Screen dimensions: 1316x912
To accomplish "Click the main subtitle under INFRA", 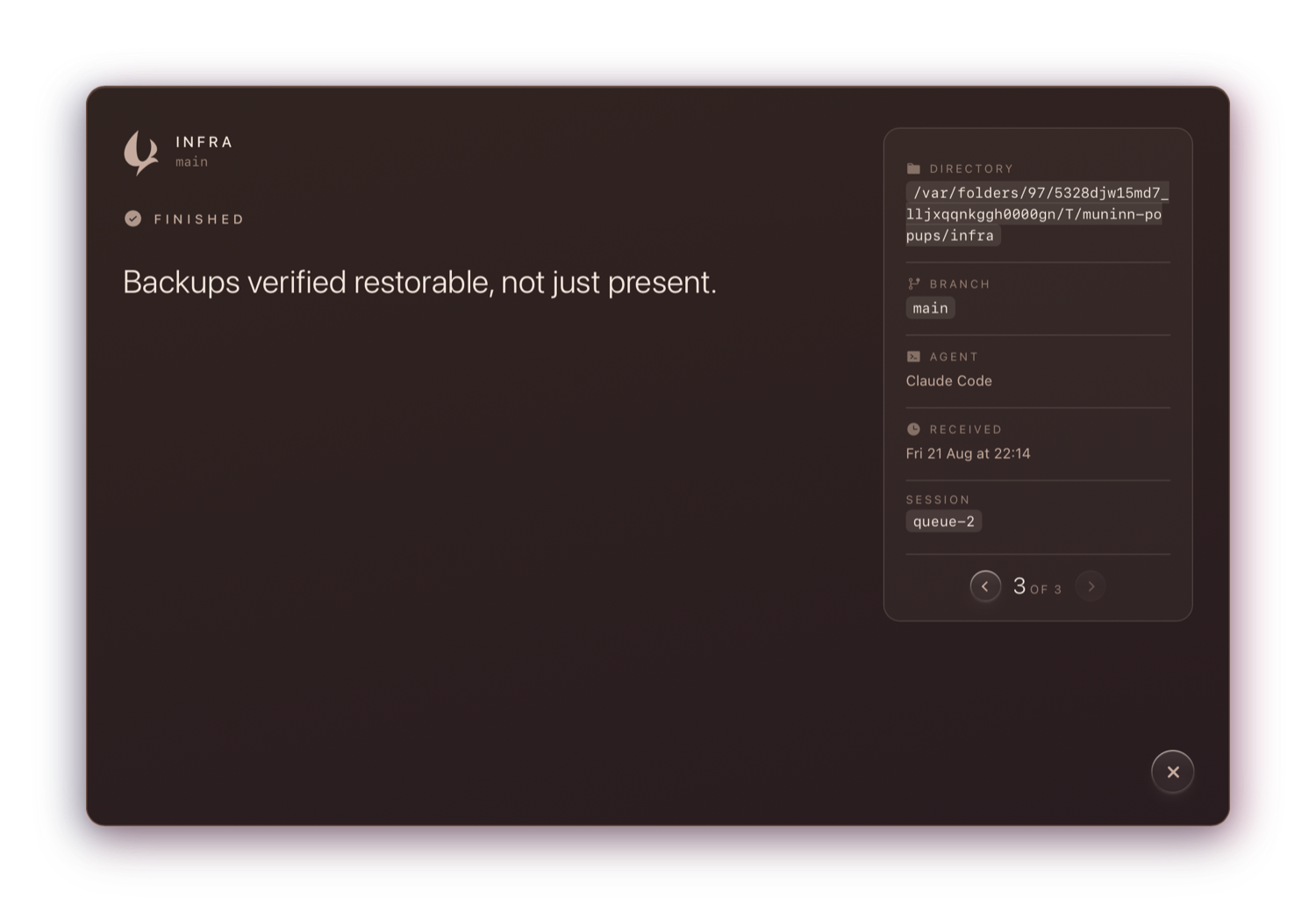I will tap(191, 161).
